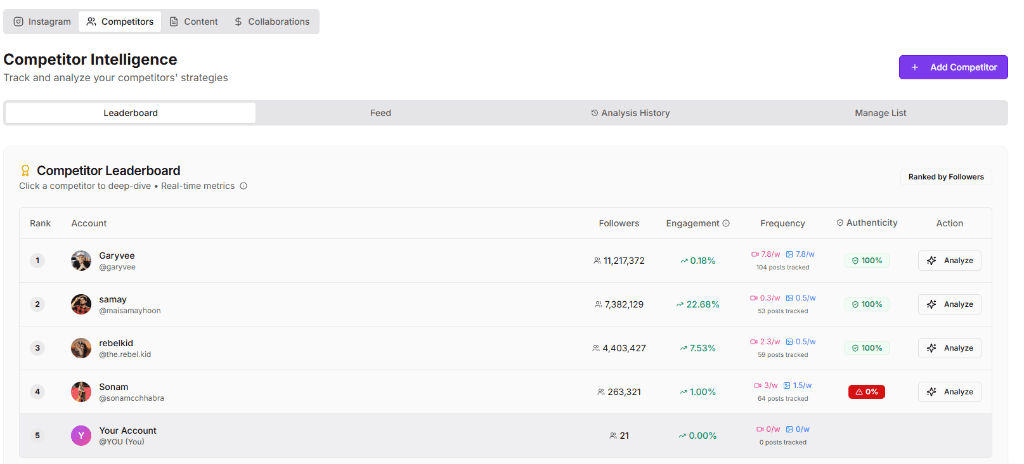Viewport: 1024px width, 464px height.
Task: Open samay's profile avatar
Action: click(x=81, y=305)
